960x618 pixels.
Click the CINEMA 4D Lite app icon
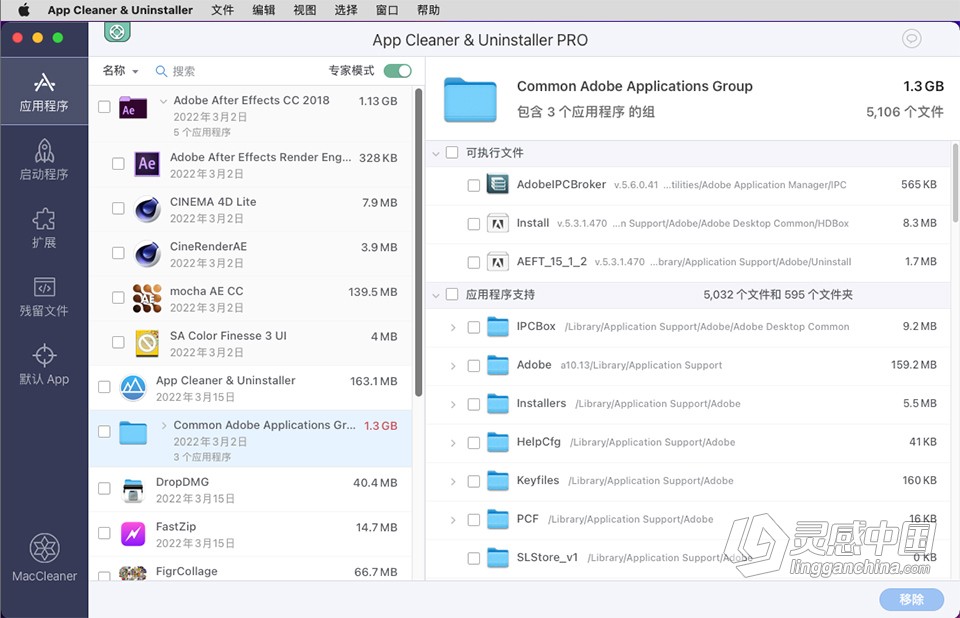(145, 208)
